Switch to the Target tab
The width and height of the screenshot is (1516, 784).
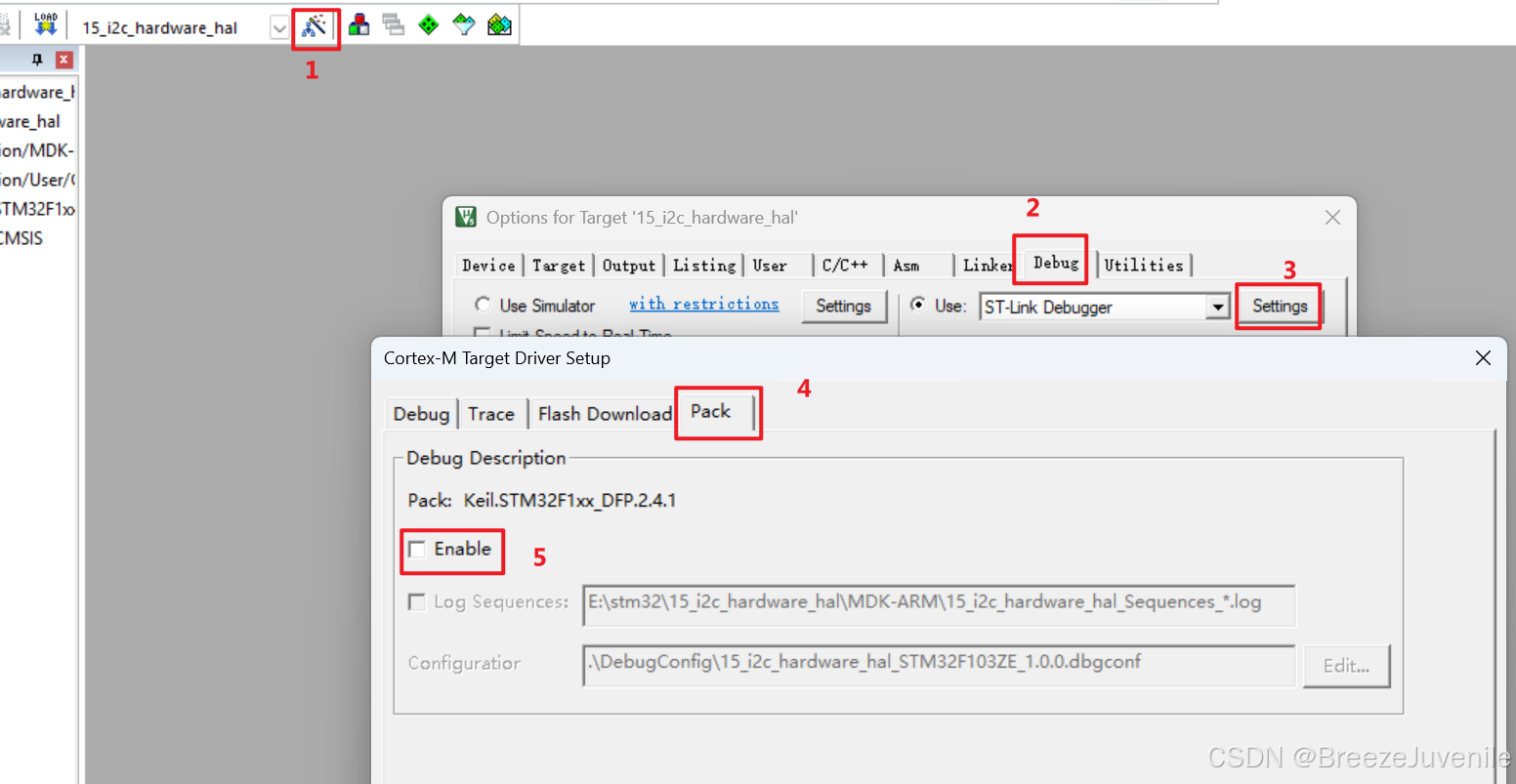coord(559,266)
